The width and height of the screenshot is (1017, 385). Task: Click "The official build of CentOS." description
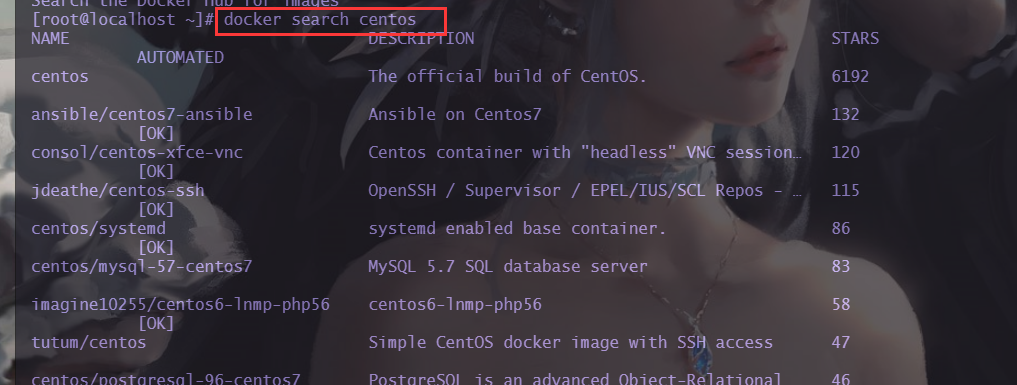[508, 76]
